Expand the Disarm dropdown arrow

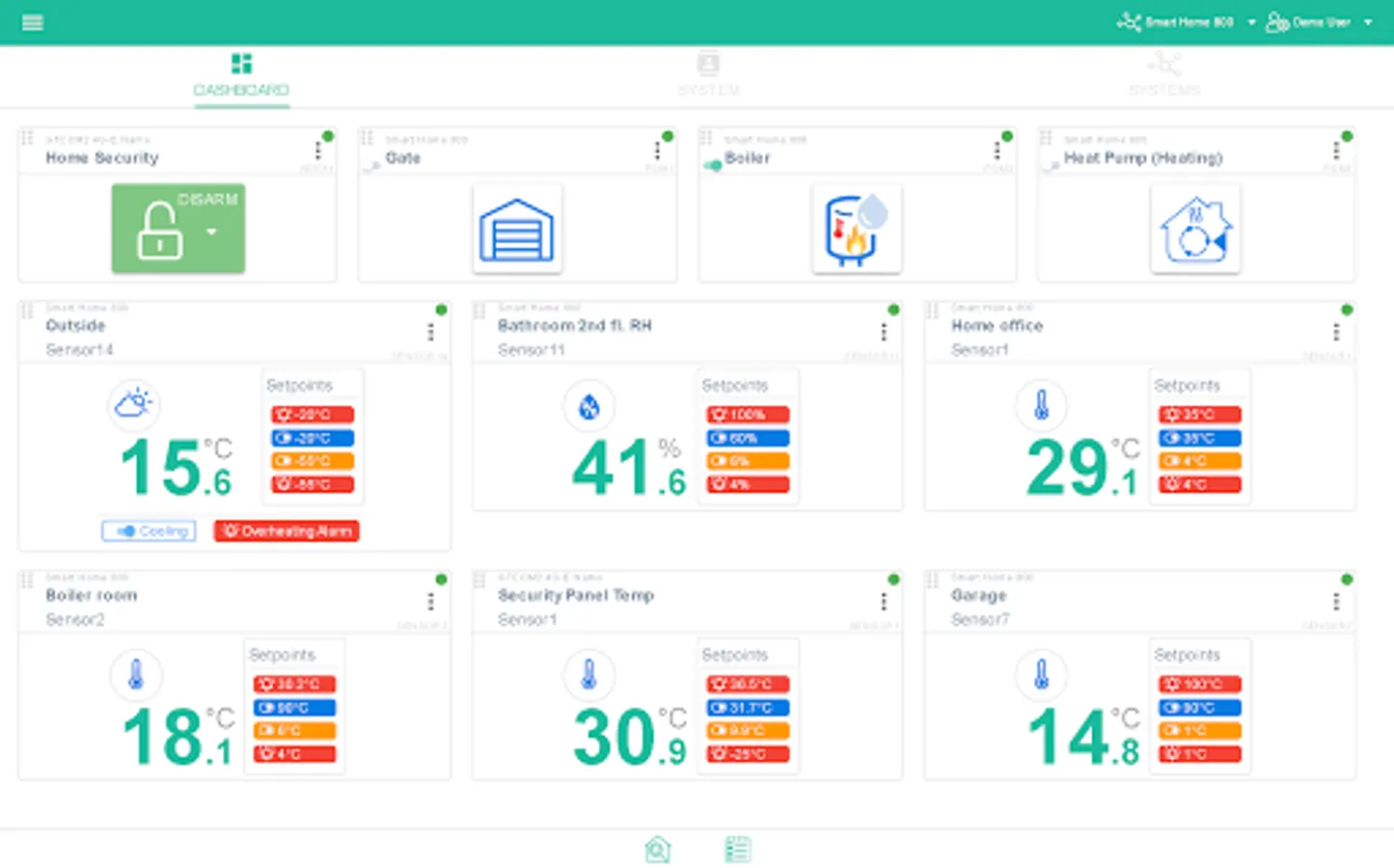(211, 231)
